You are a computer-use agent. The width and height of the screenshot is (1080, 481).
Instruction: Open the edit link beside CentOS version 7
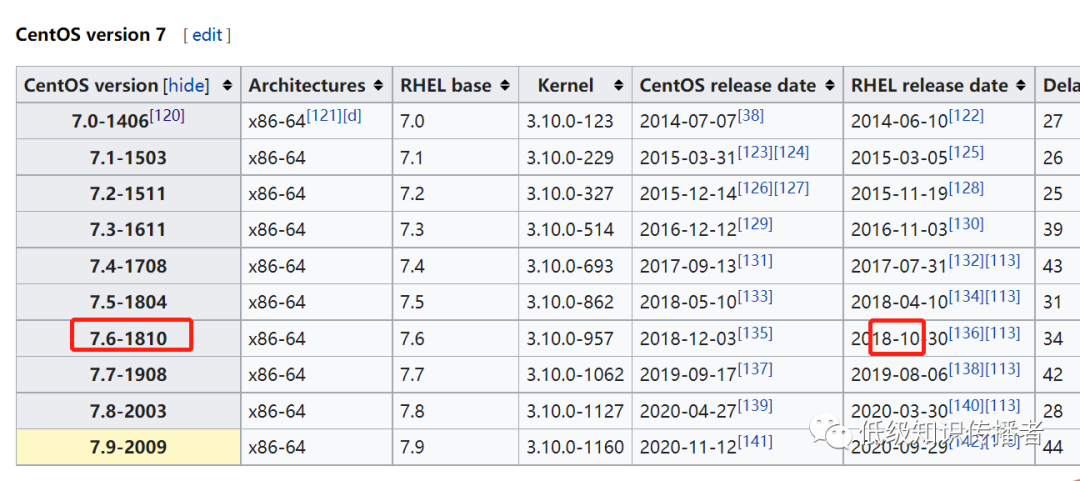coord(207,35)
